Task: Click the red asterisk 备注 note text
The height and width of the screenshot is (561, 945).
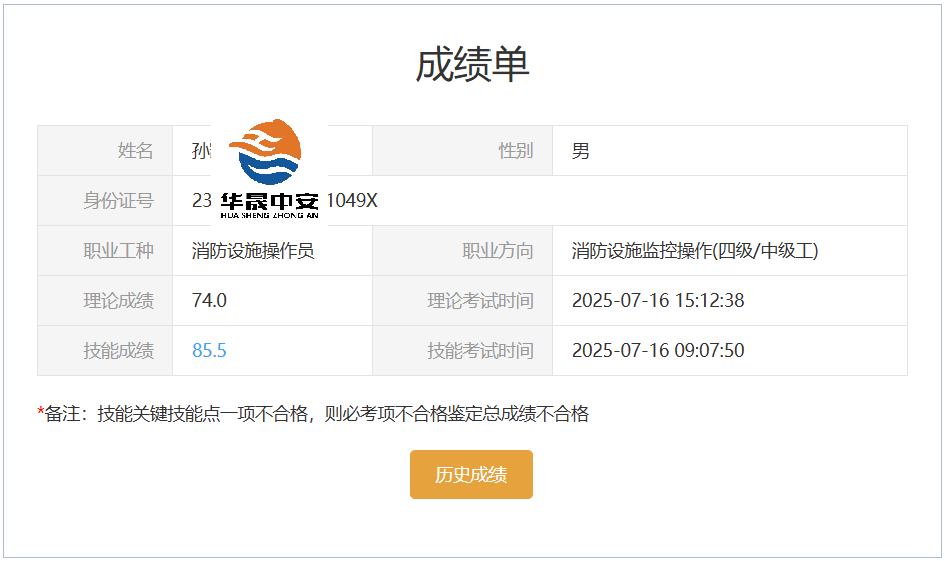Action: click(x=313, y=414)
